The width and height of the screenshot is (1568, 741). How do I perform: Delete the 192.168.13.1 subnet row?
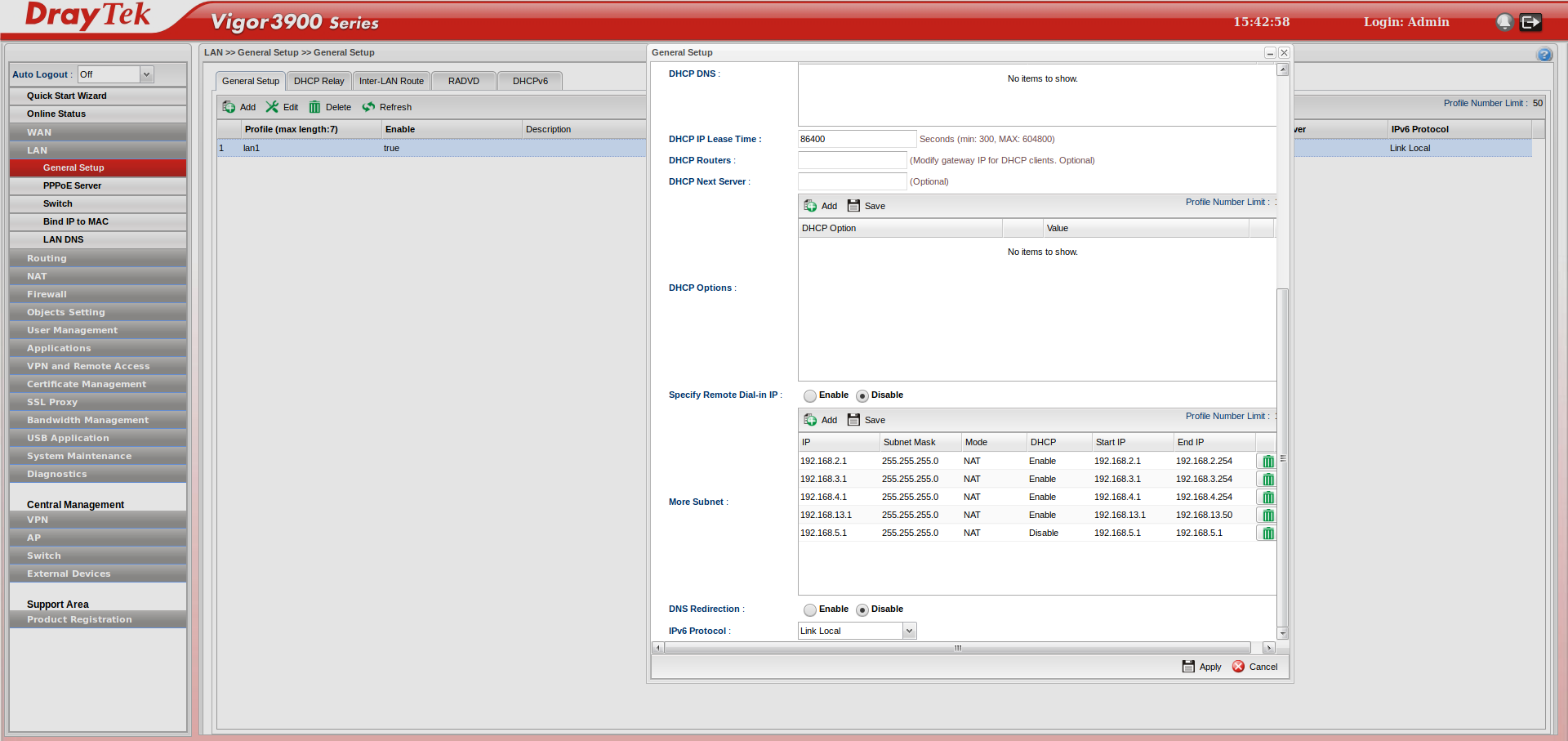(1267, 516)
